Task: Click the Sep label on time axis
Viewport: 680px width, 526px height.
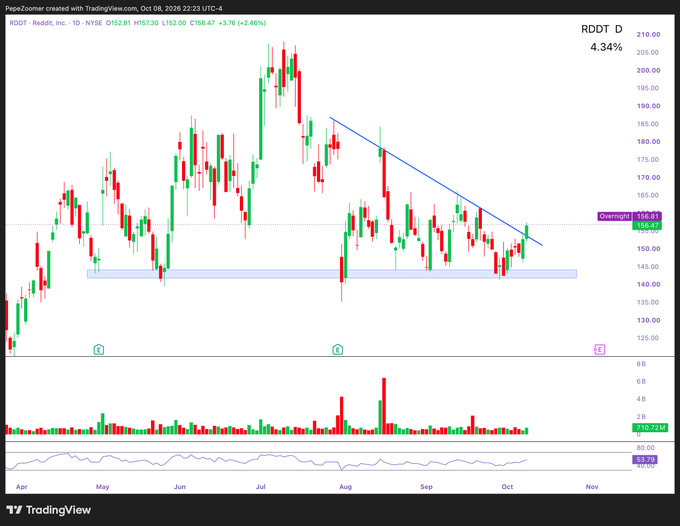Action: (x=426, y=487)
